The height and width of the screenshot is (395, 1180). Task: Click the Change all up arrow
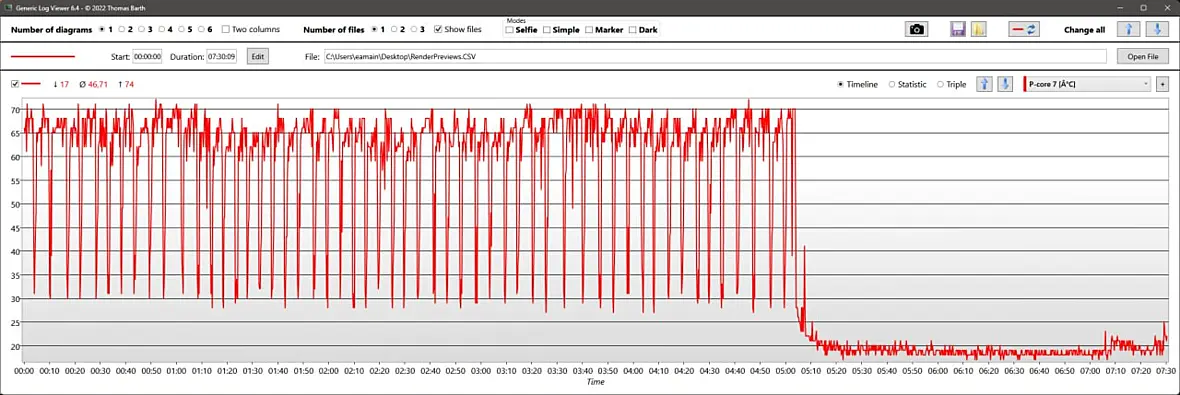[x=1127, y=29]
